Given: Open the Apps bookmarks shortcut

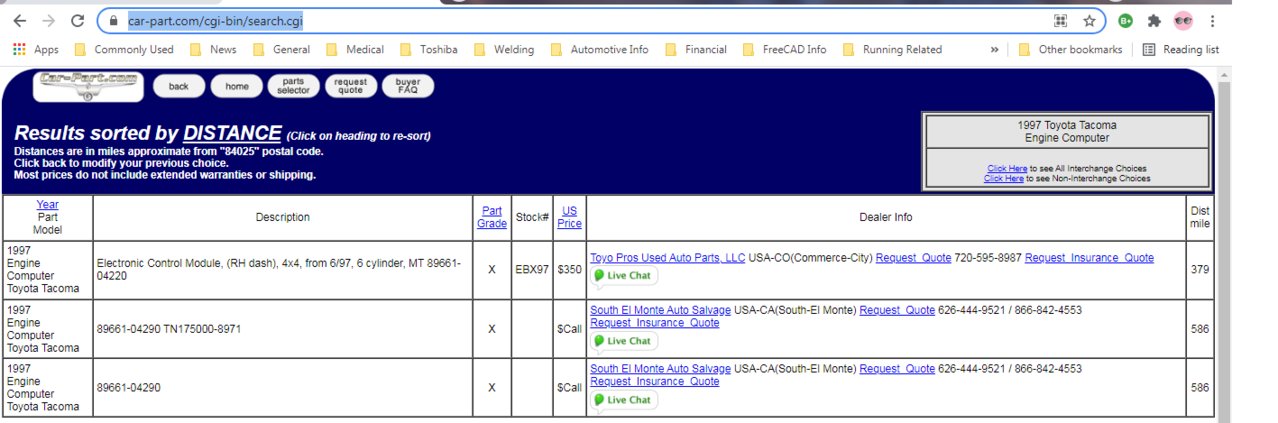Looking at the screenshot, I should click(36, 49).
